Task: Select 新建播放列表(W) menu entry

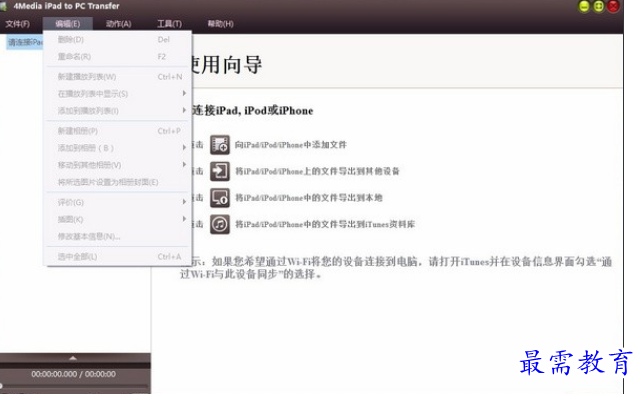Action: click(x=118, y=77)
